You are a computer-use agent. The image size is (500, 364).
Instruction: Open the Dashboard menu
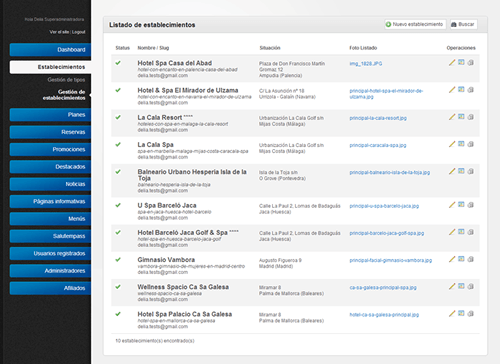(50, 50)
